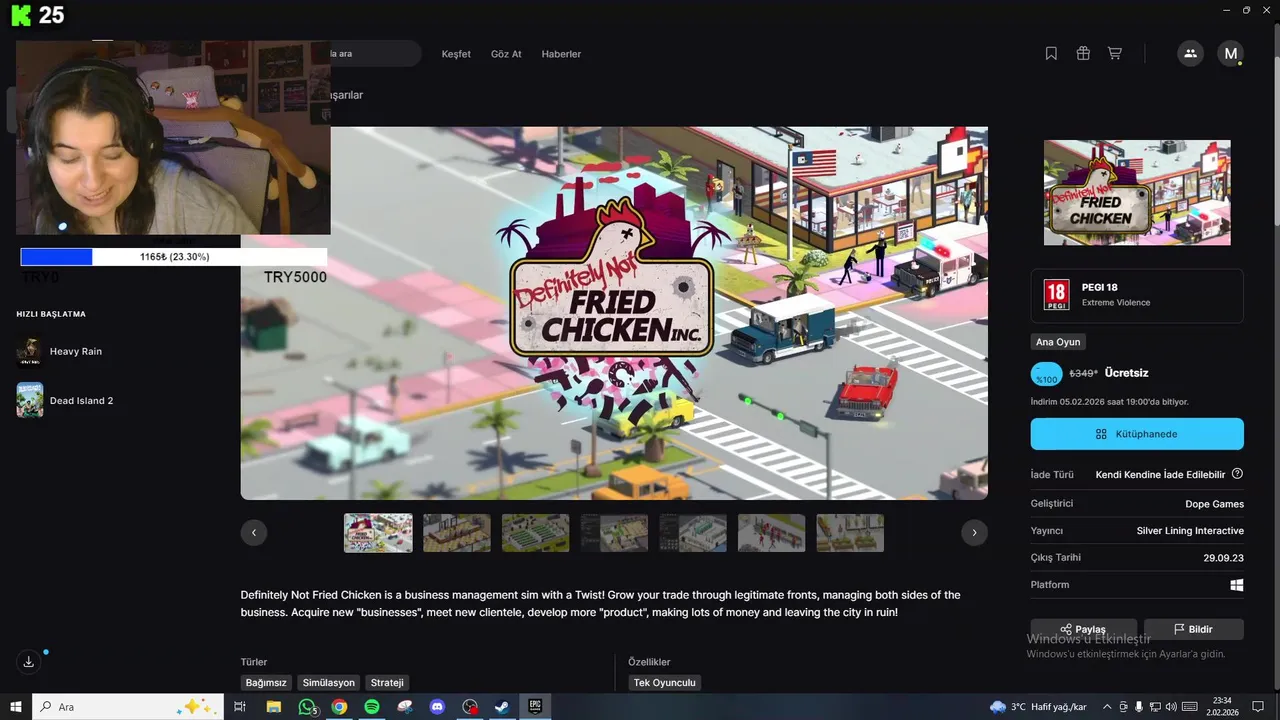
Task: Open Steam from the taskbar
Action: coord(502,707)
